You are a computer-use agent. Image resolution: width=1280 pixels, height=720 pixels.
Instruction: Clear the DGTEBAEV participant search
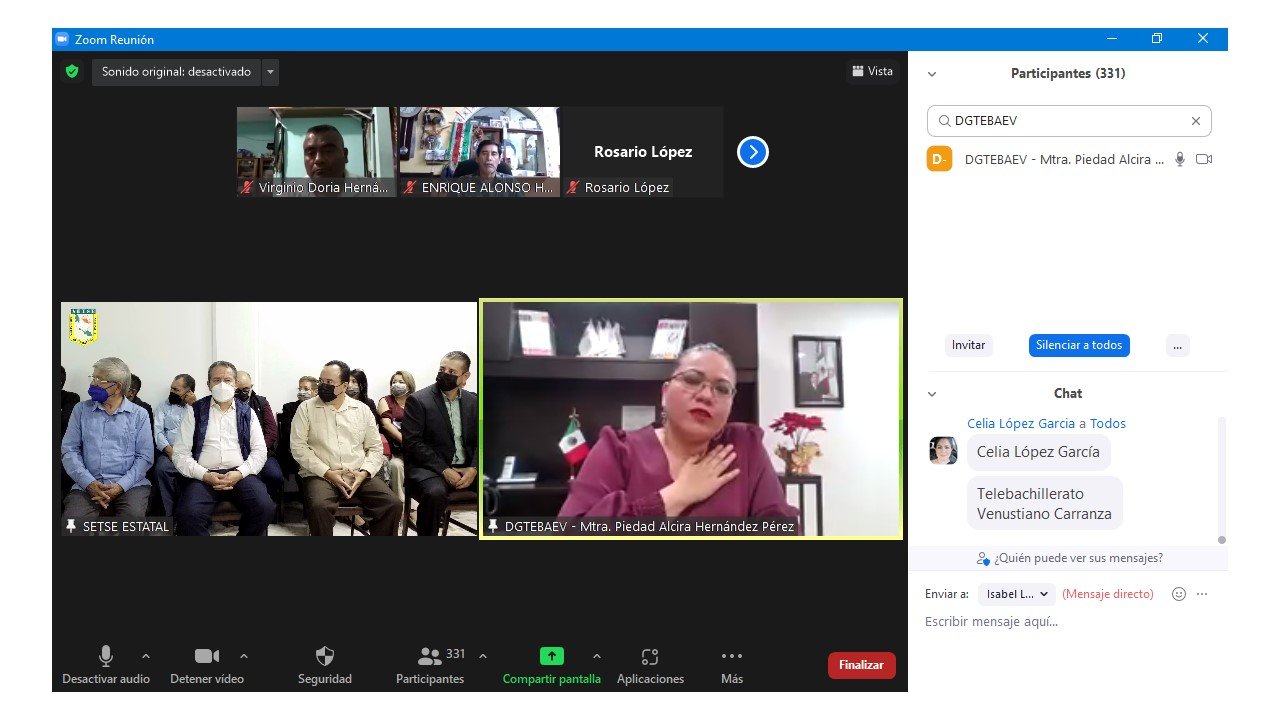(x=1195, y=121)
